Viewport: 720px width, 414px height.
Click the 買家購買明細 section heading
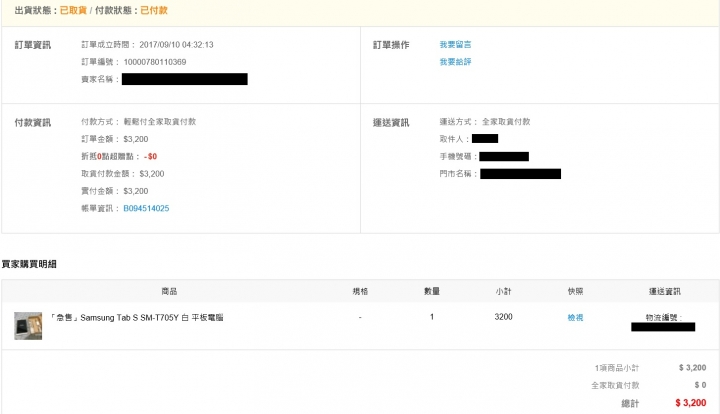click(x=29, y=264)
